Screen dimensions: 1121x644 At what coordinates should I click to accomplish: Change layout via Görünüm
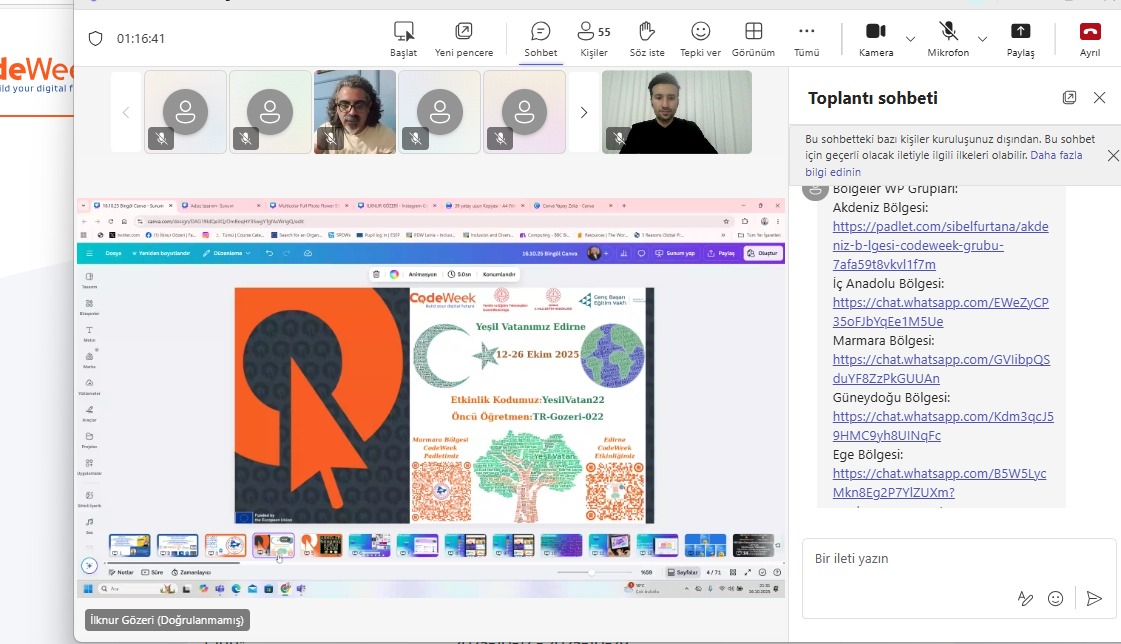(754, 39)
